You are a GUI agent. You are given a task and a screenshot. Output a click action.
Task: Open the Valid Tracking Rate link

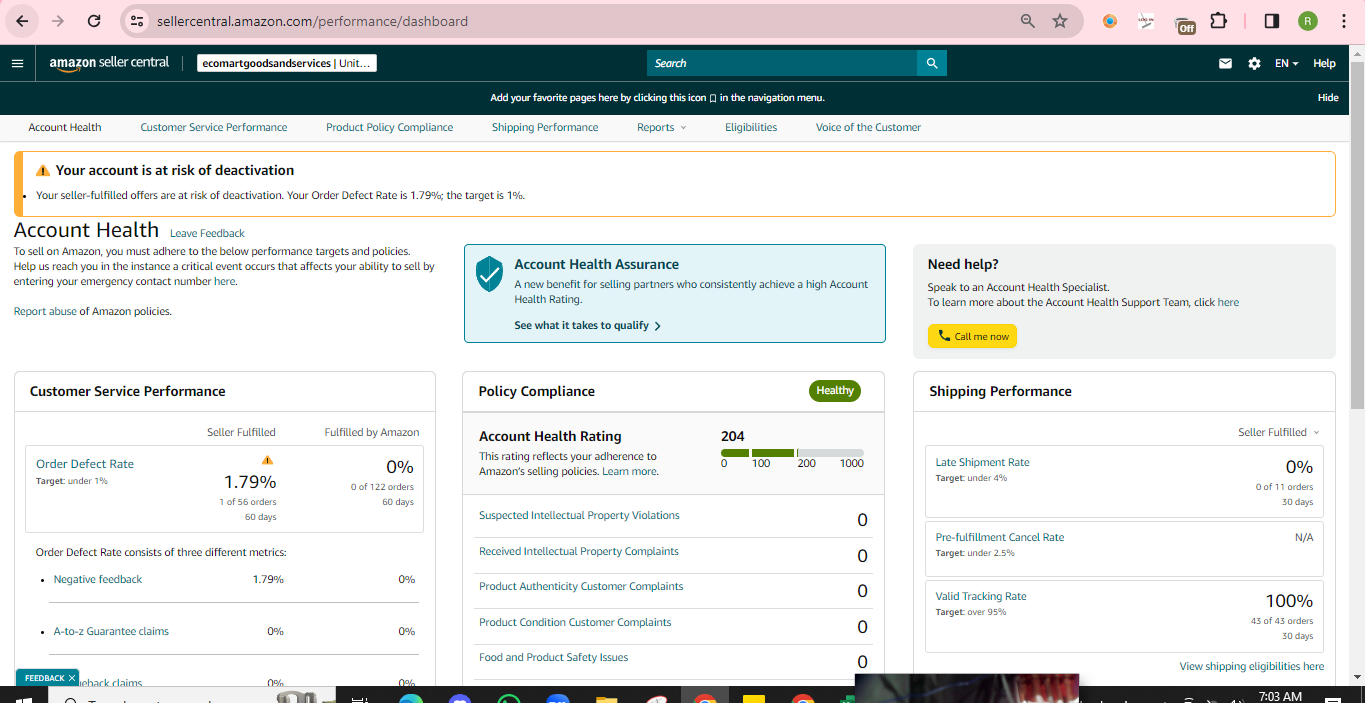981,596
